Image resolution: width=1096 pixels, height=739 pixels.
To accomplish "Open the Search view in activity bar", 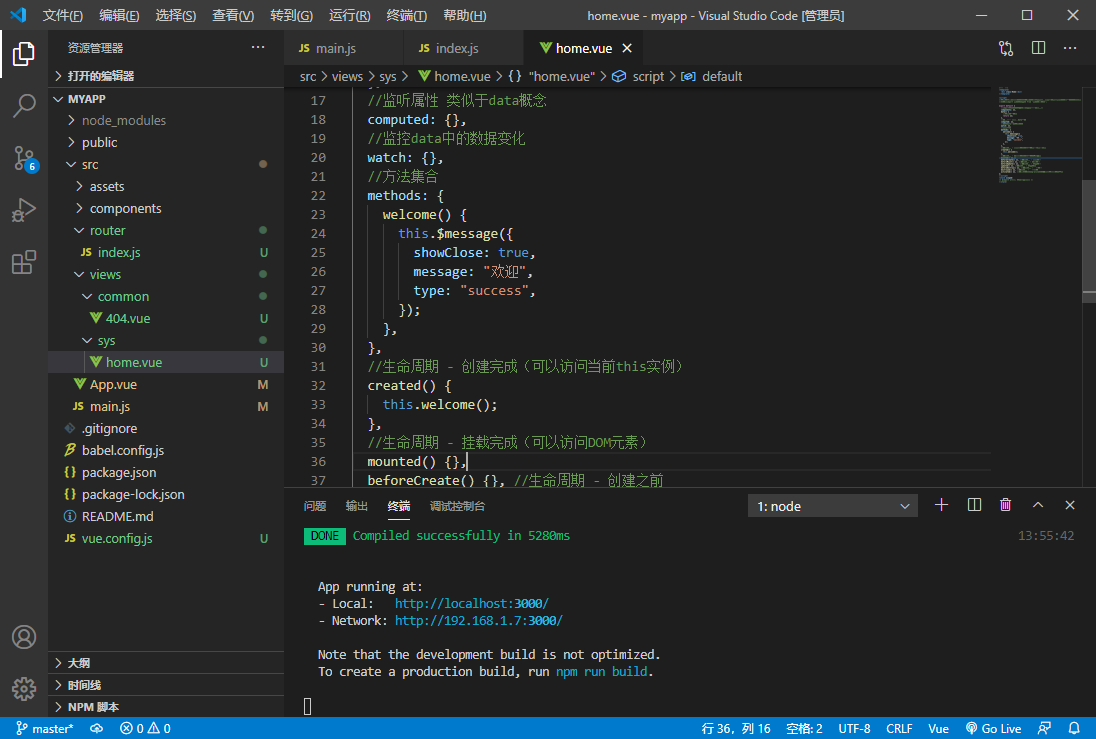I will coord(24,106).
